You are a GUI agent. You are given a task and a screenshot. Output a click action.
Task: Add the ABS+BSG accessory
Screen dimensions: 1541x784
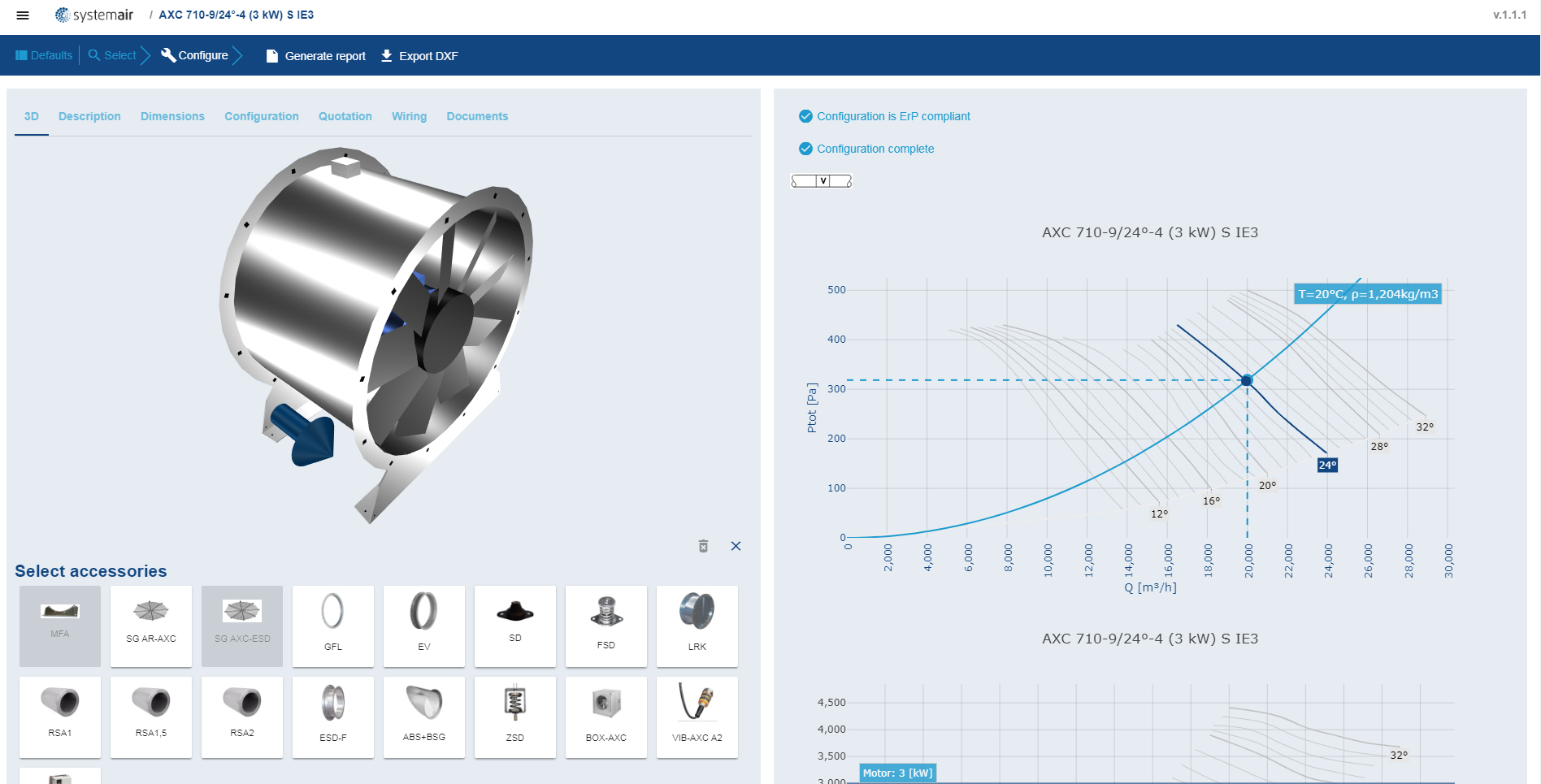tap(424, 717)
